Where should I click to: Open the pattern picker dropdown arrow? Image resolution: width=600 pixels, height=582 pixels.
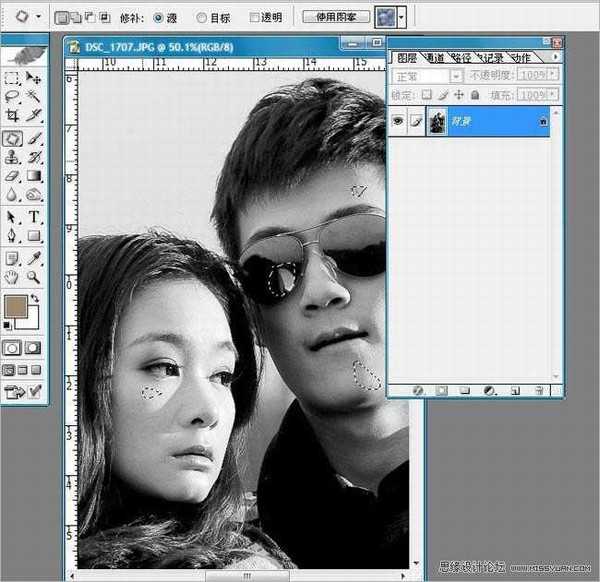(x=401, y=18)
